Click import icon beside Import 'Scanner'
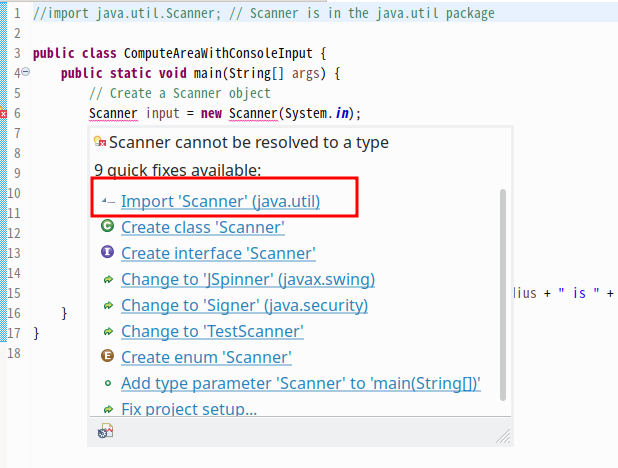The width and height of the screenshot is (618, 468). 107,201
